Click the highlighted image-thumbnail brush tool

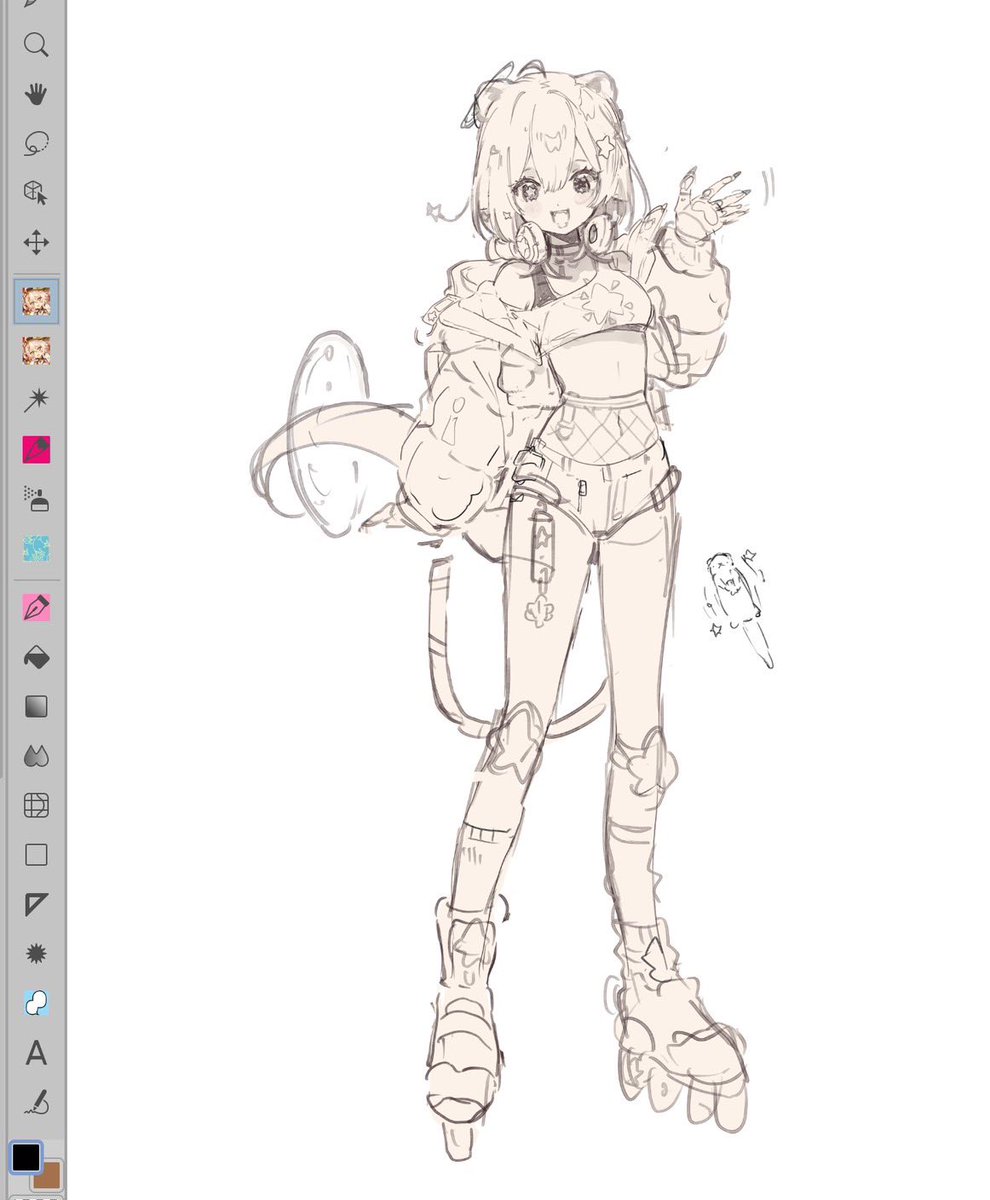click(36, 301)
